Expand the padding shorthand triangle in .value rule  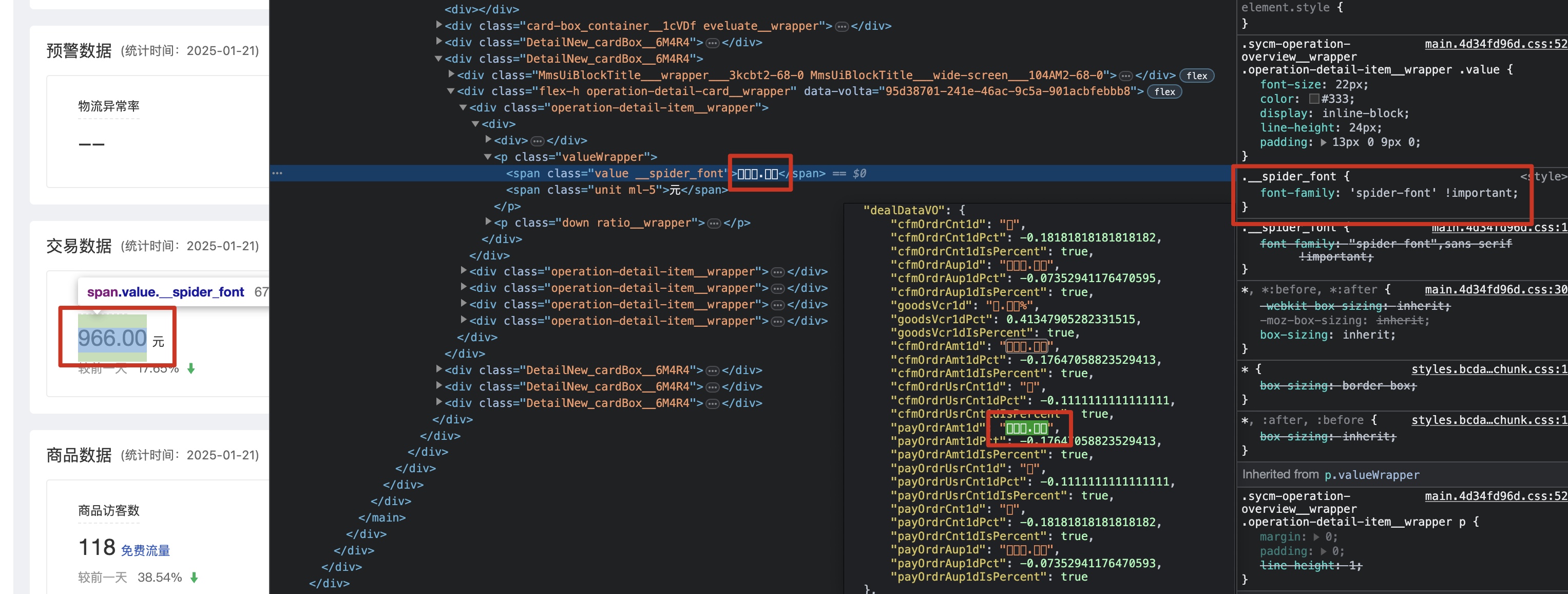1323,142
